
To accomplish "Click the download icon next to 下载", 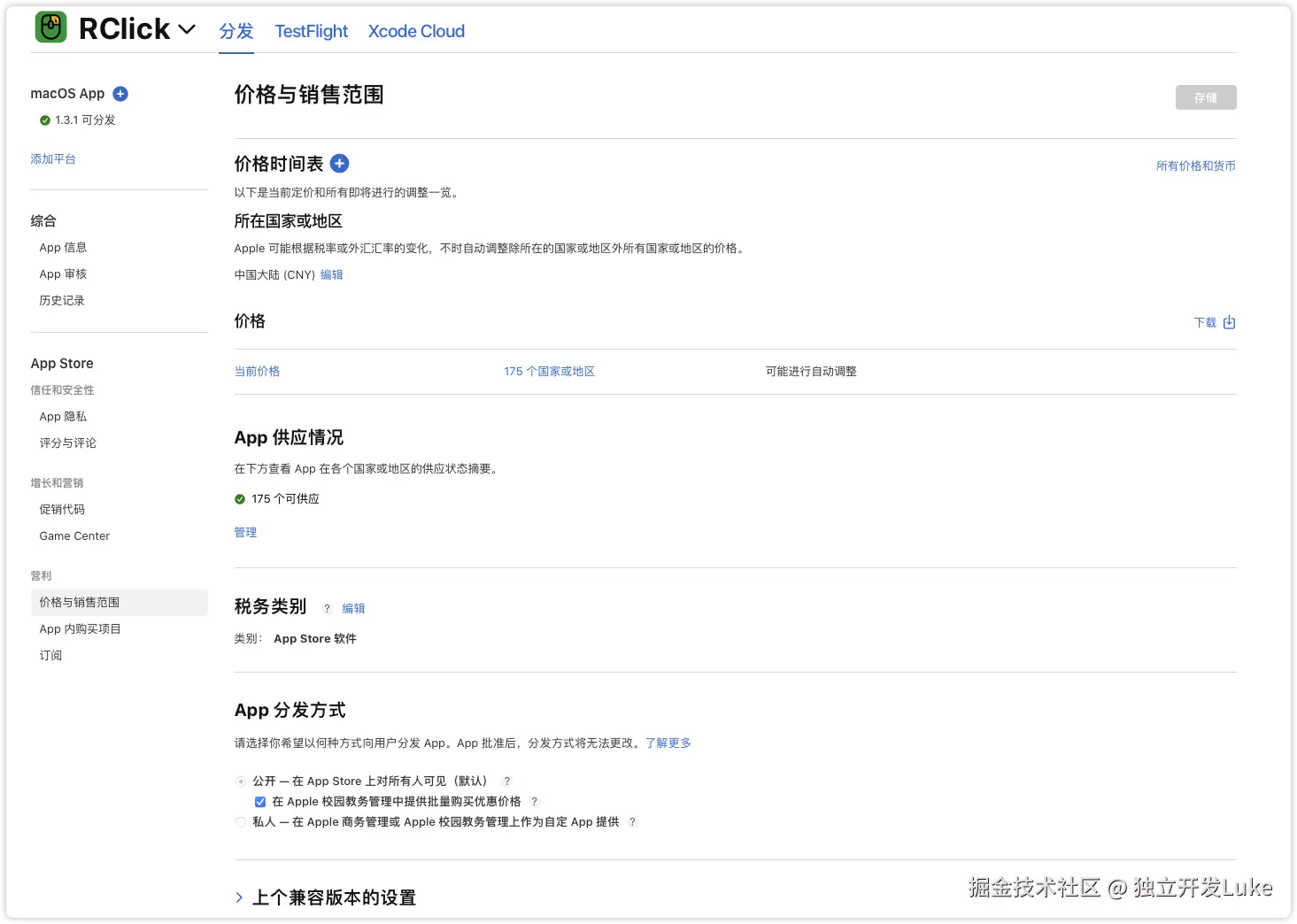I will click(1229, 323).
